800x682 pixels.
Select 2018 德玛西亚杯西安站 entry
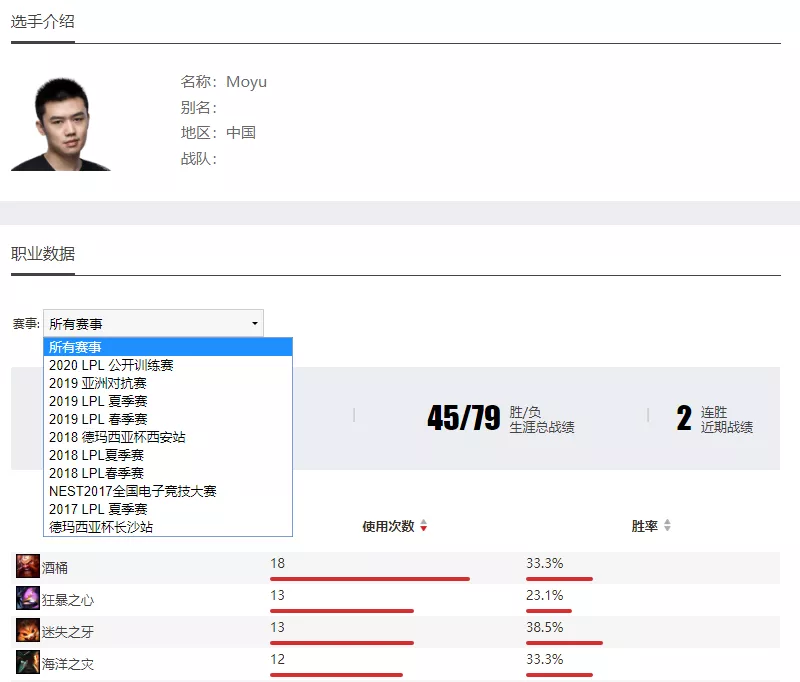(x=168, y=437)
